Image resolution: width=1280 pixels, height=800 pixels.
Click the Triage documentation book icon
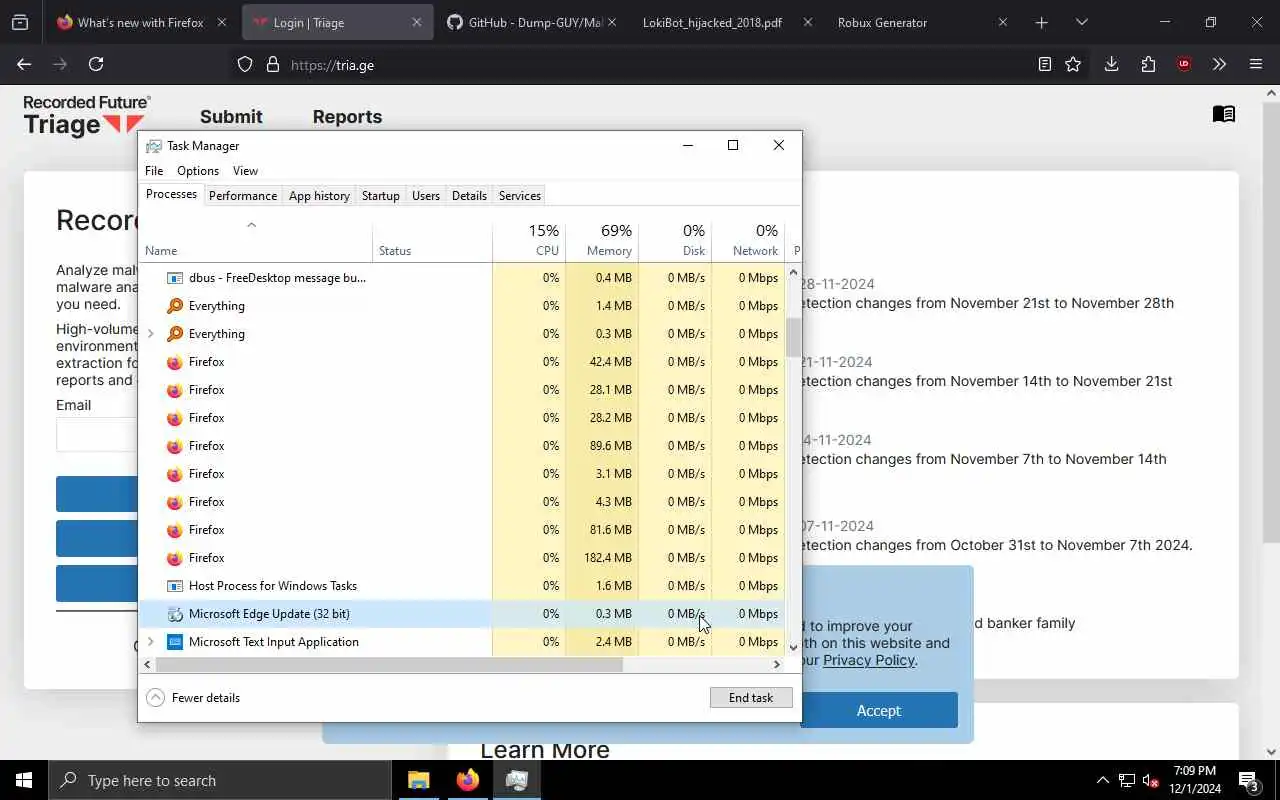1224,114
